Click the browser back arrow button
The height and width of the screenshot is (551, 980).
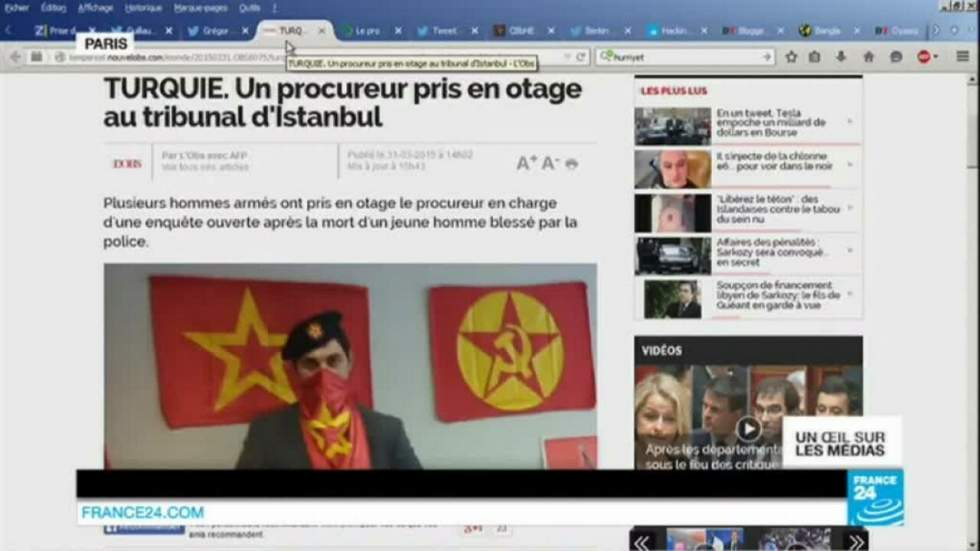[15, 57]
